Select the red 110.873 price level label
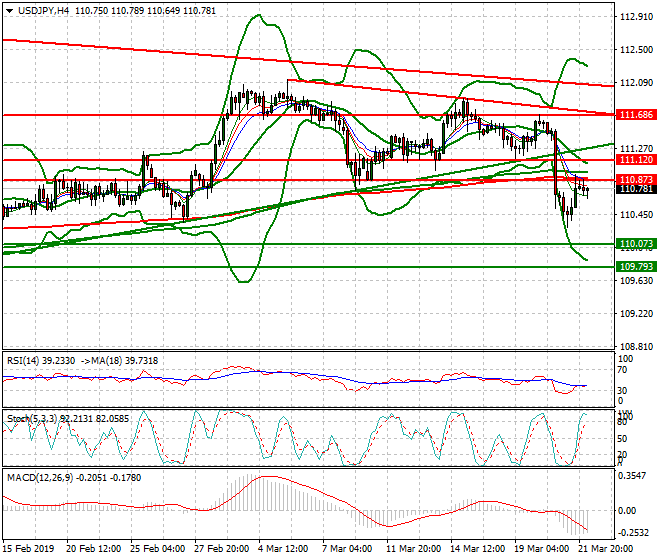This screenshot has width=660, height=560. coord(636,180)
